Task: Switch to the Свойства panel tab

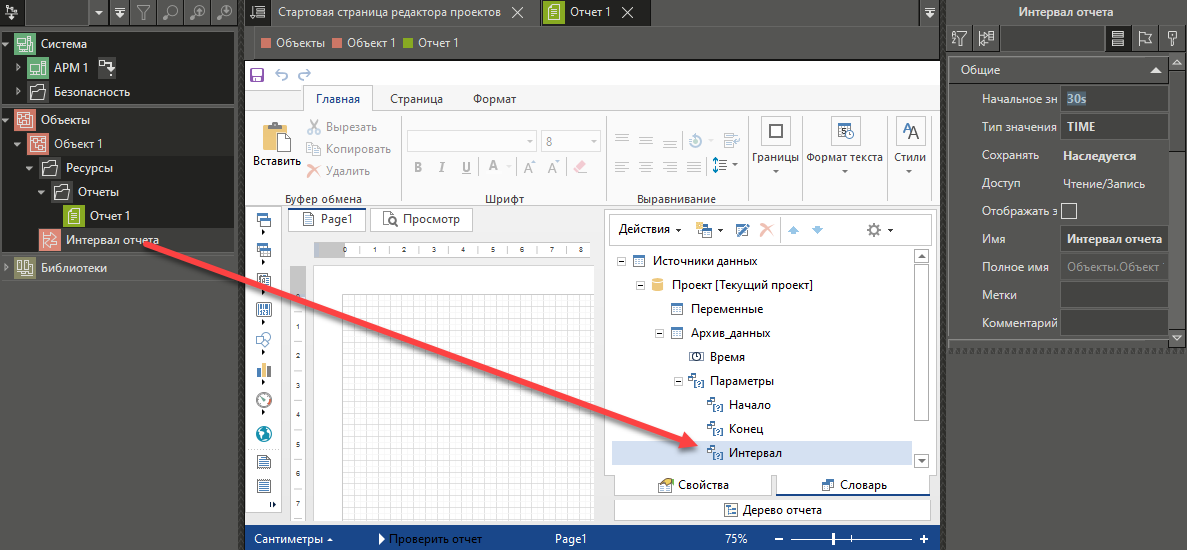Action: click(x=693, y=485)
